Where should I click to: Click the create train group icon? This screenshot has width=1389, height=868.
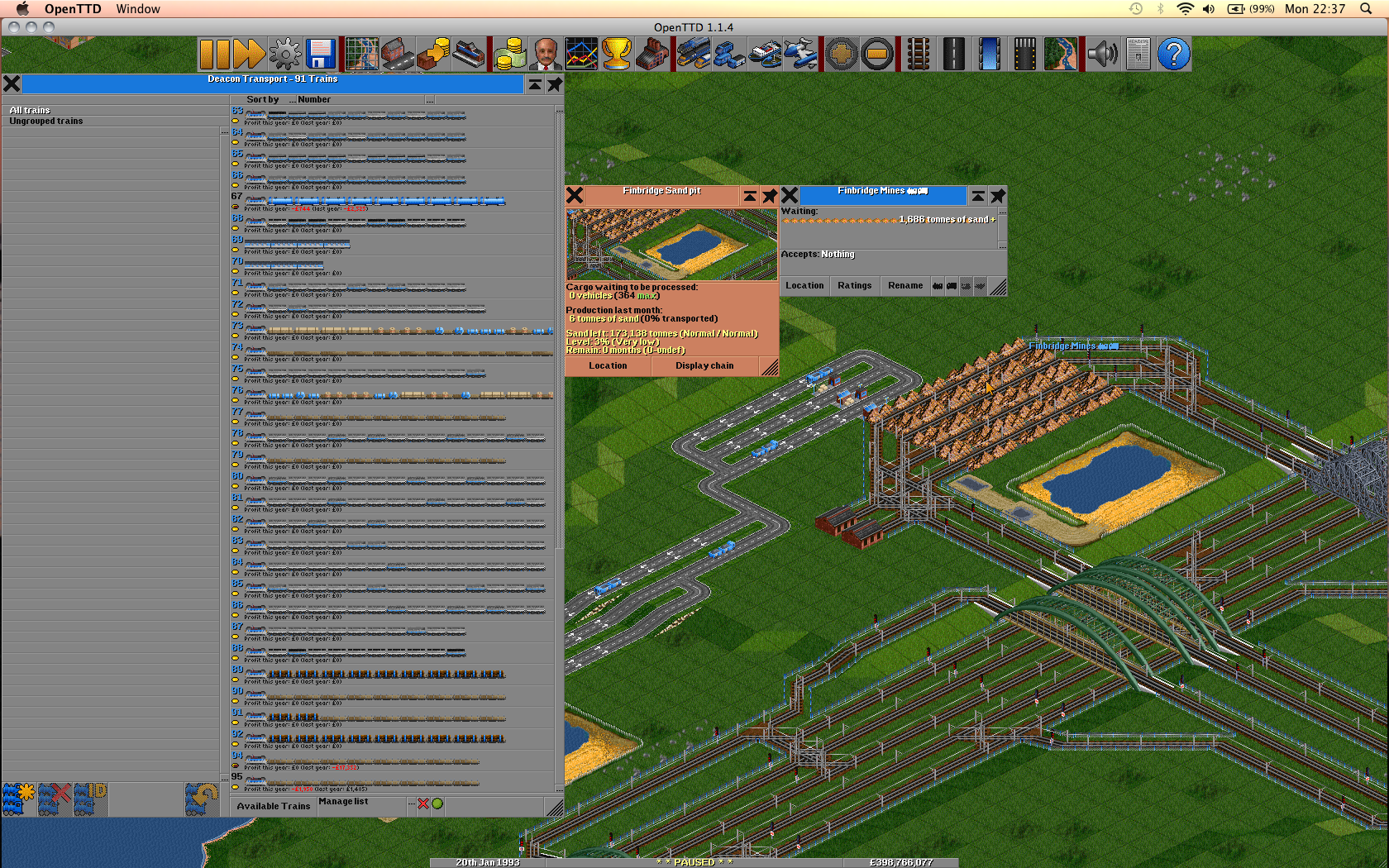tap(19, 799)
